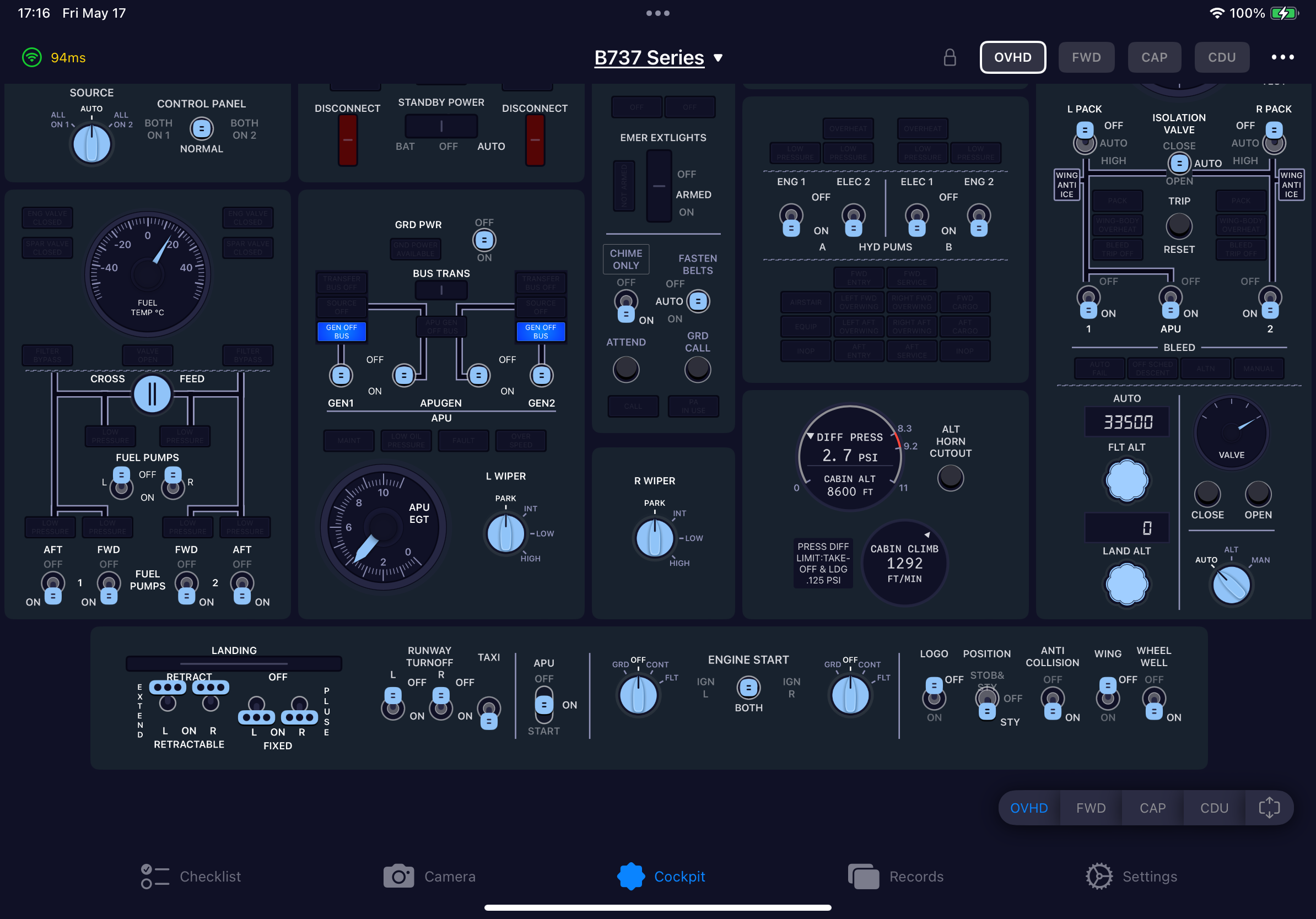The width and height of the screenshot is (1316, 919).
Task: Toggle the left center FUEL PUMPS switch
Action: pos(121,482)
